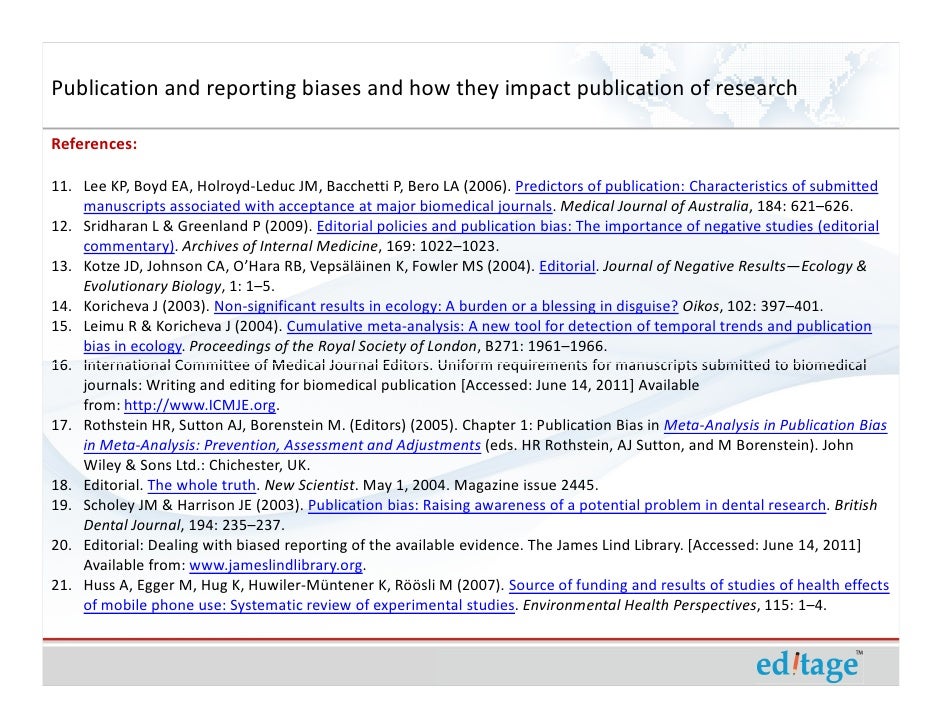This screenshot has height=728, width=942.
Task: Open 'Publication bias: Raising awareness' link
Action: tap(567, 505)
